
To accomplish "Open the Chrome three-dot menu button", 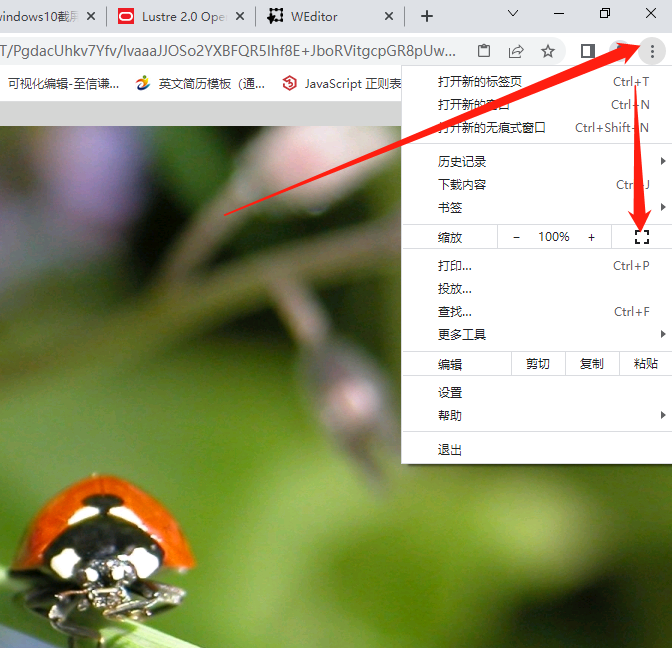I will click(652, 51).
